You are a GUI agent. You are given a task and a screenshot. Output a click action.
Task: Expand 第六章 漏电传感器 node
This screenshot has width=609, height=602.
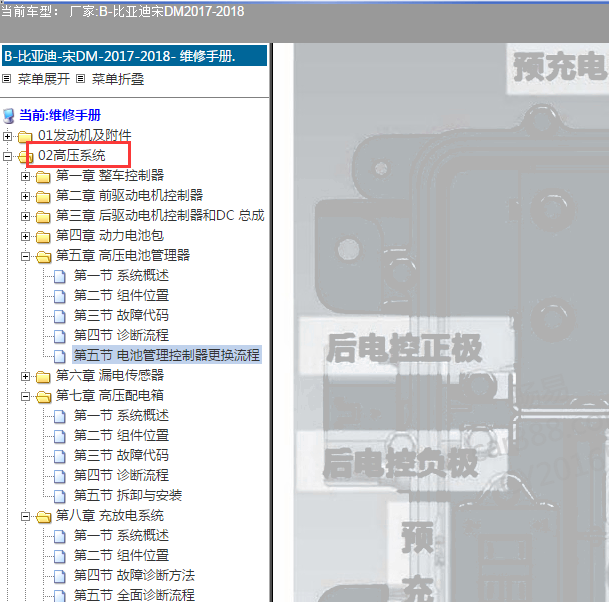(x=25, y=376)
